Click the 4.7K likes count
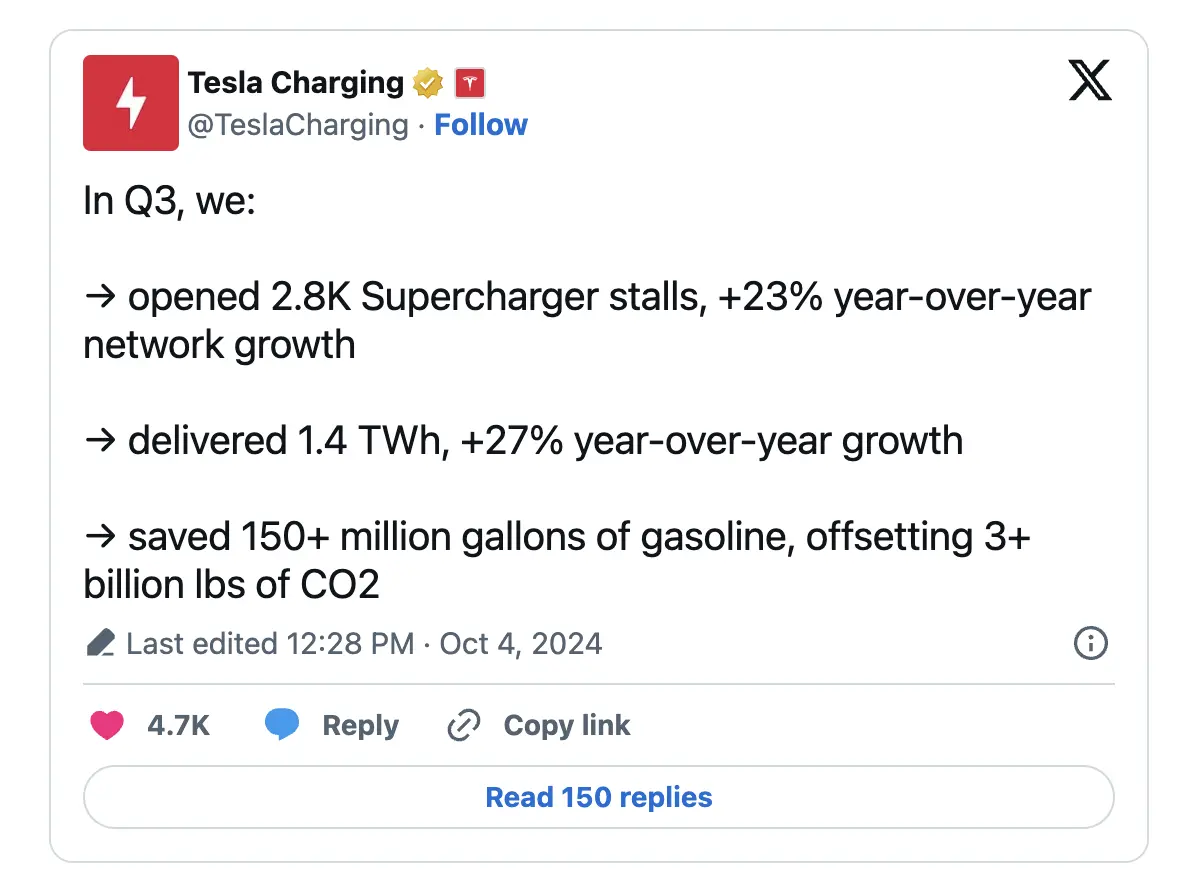The width and height of the screenshot is (1186, 888). point(179,725)
